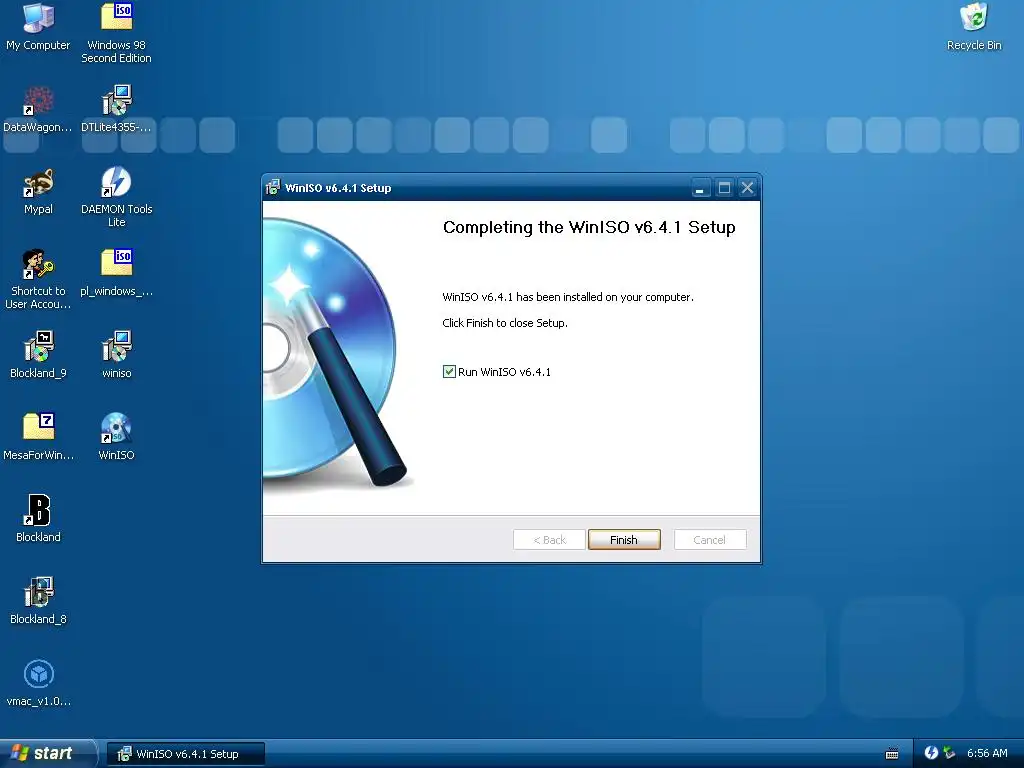Screen dimensions: 1024x768
Task: Open the Recycle Bin
Action: pyautogui.click(x=974, y=26)
